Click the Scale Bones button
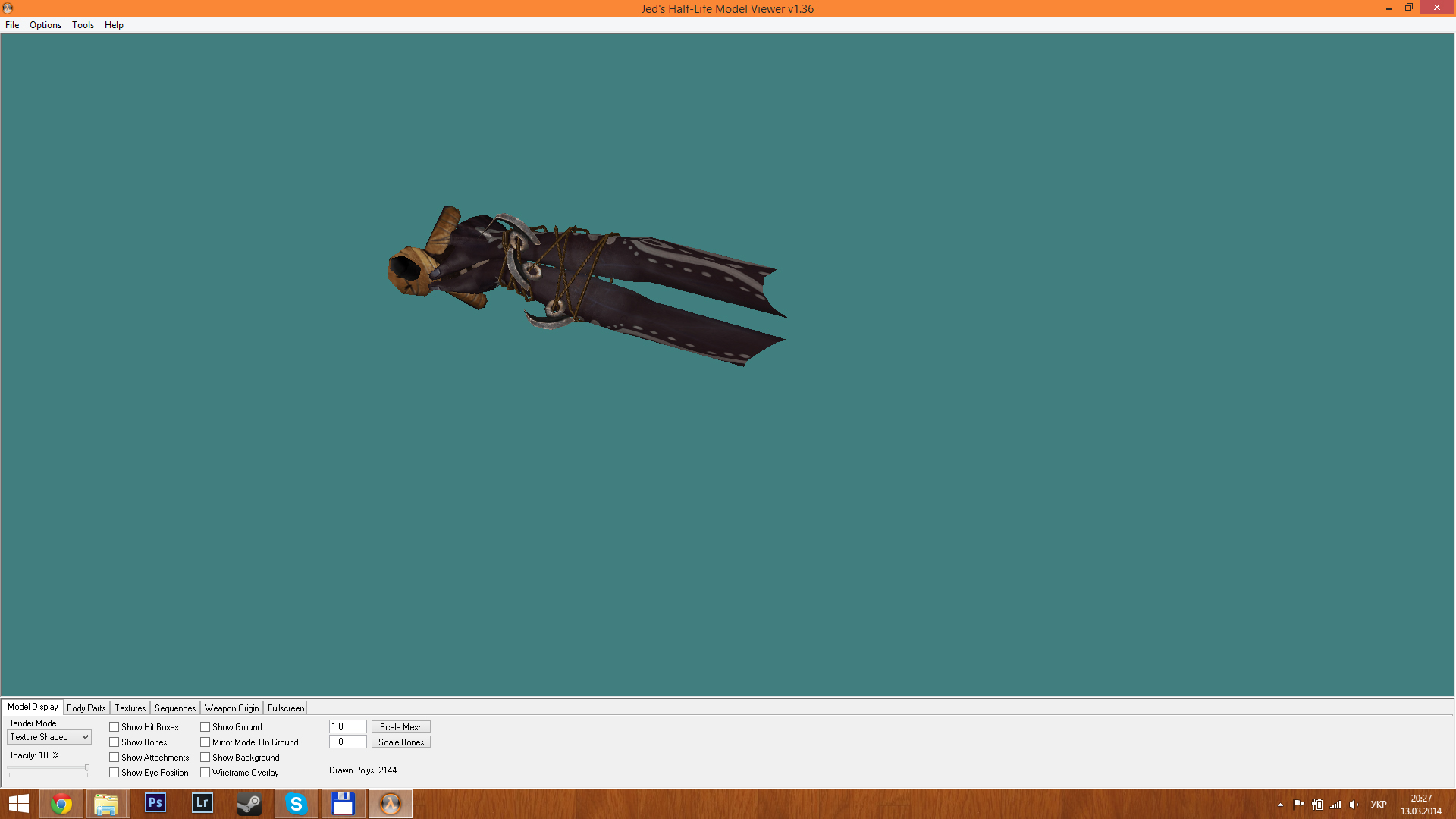The image size is (1456, 819). (x=401, y=742)
